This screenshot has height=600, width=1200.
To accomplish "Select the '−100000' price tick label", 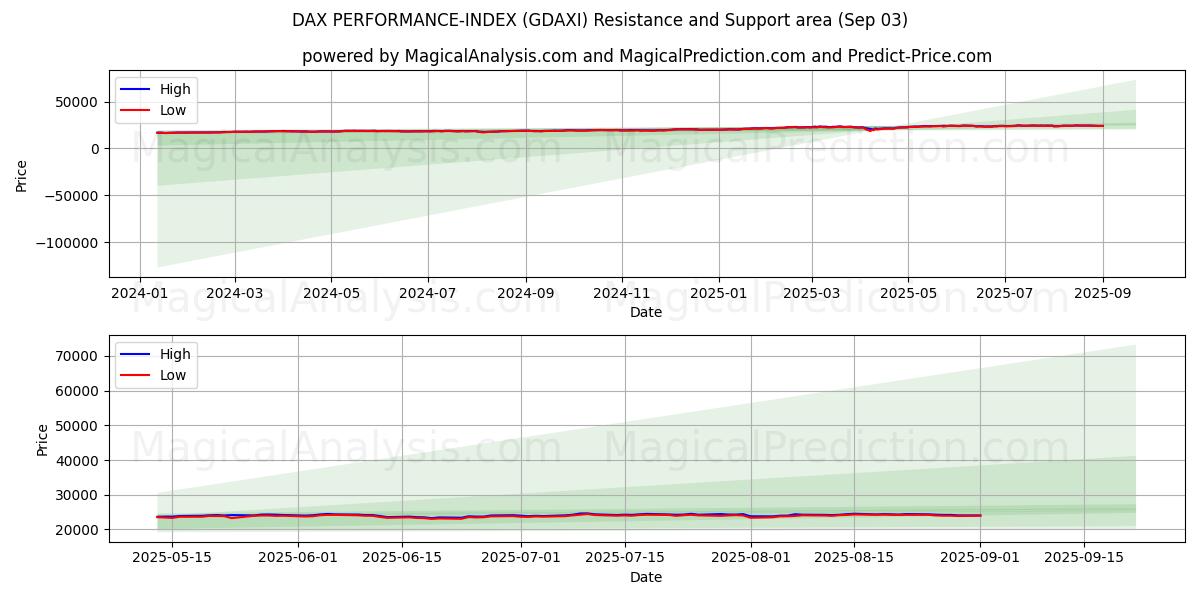I will coord(69,242).
